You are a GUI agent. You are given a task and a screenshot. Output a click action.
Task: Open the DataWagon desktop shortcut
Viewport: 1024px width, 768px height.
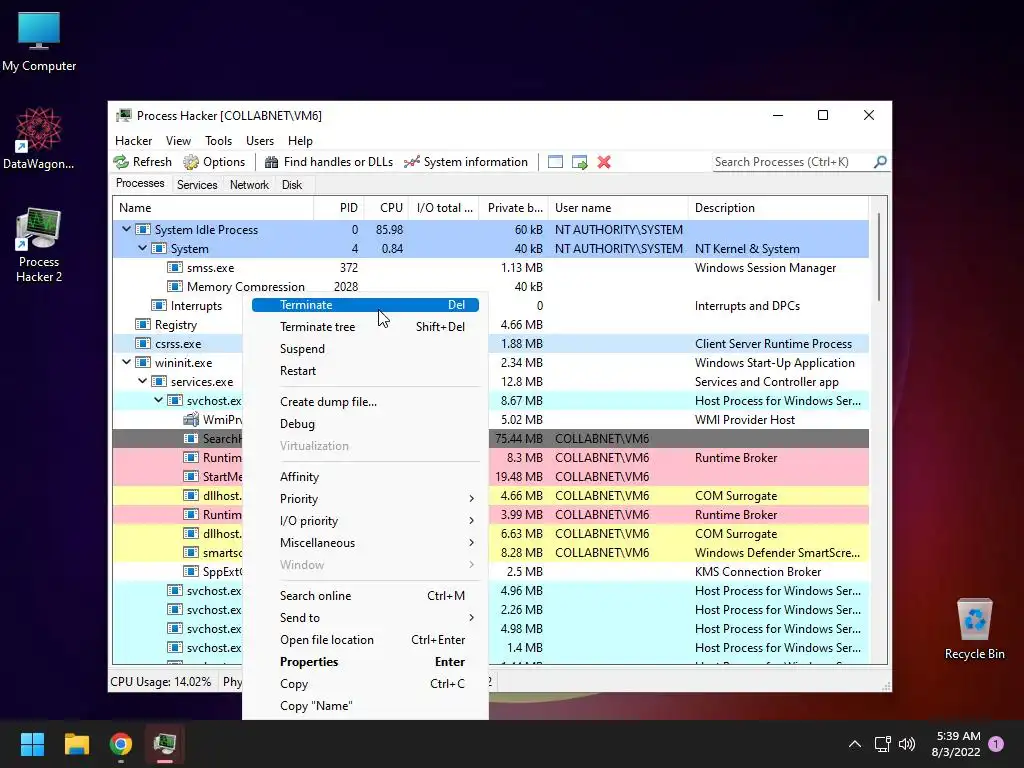click(x=39, y=138)
